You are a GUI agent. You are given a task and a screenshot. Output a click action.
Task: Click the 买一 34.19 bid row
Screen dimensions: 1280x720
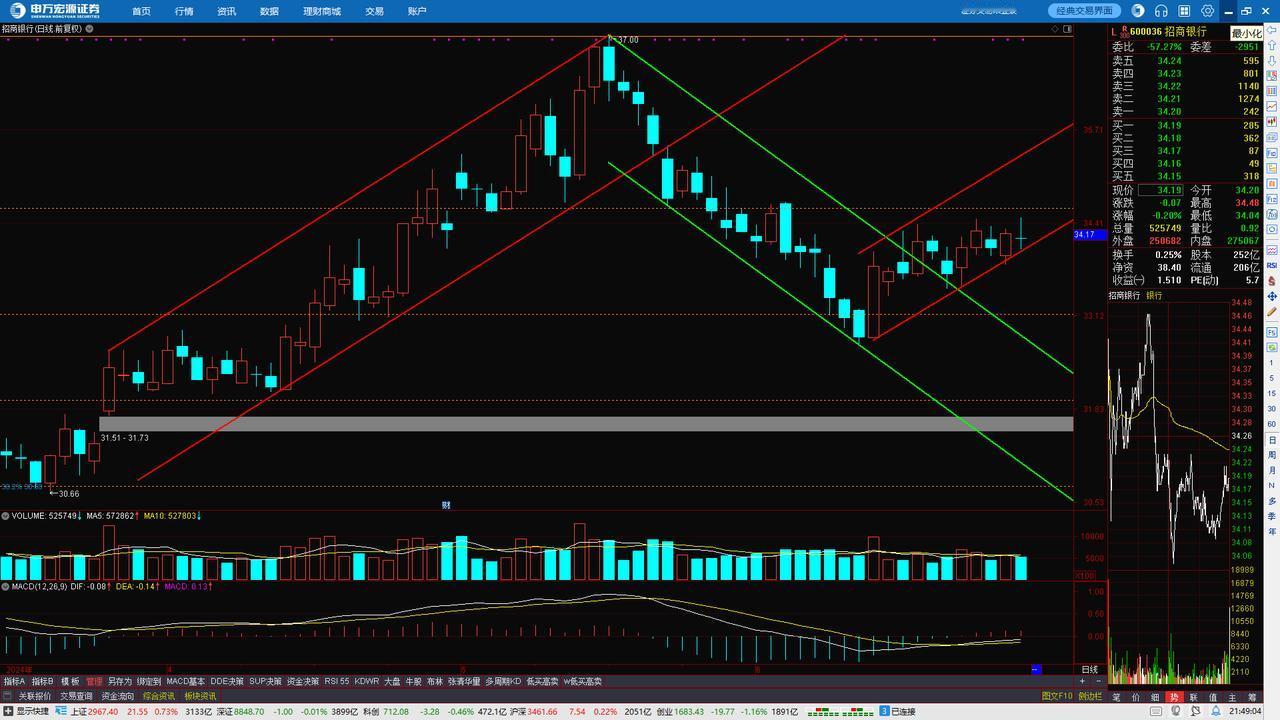click(x=1186, y=125)
